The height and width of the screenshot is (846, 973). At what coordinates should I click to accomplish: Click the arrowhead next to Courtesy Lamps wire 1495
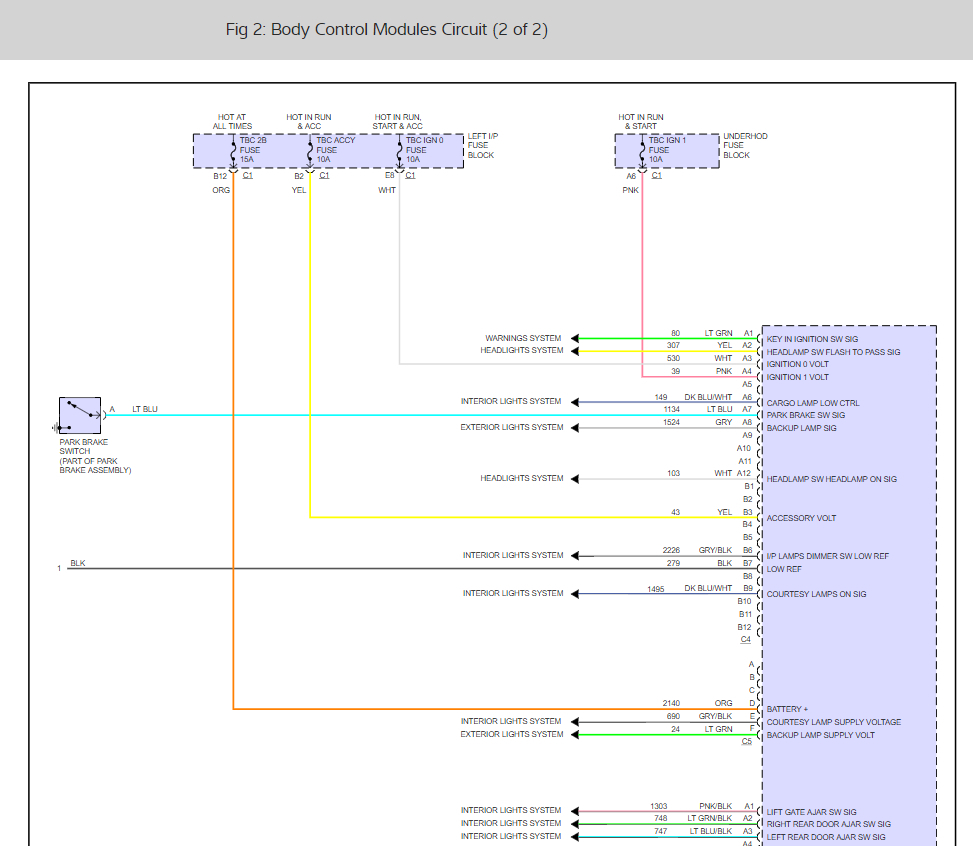click(575, 594)
